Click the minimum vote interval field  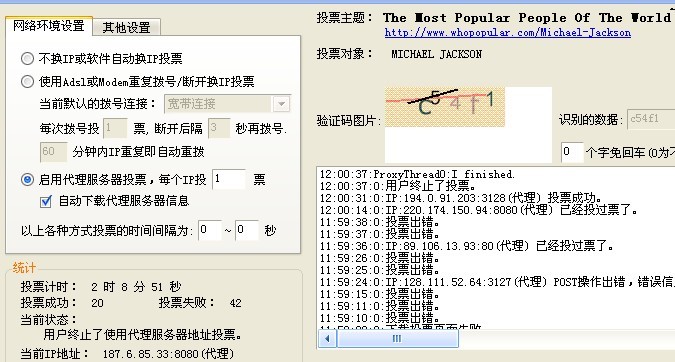pos(210,230)
